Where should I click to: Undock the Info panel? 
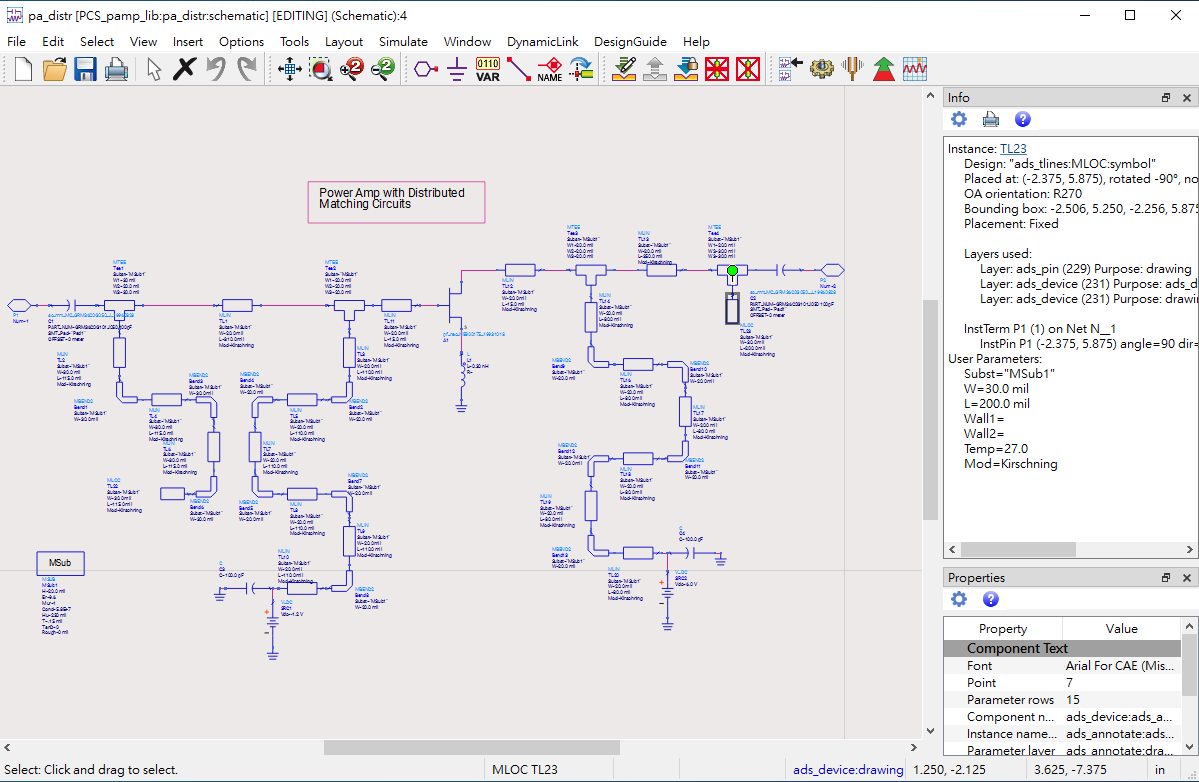pyautogui.click(x=1166, y=97)
